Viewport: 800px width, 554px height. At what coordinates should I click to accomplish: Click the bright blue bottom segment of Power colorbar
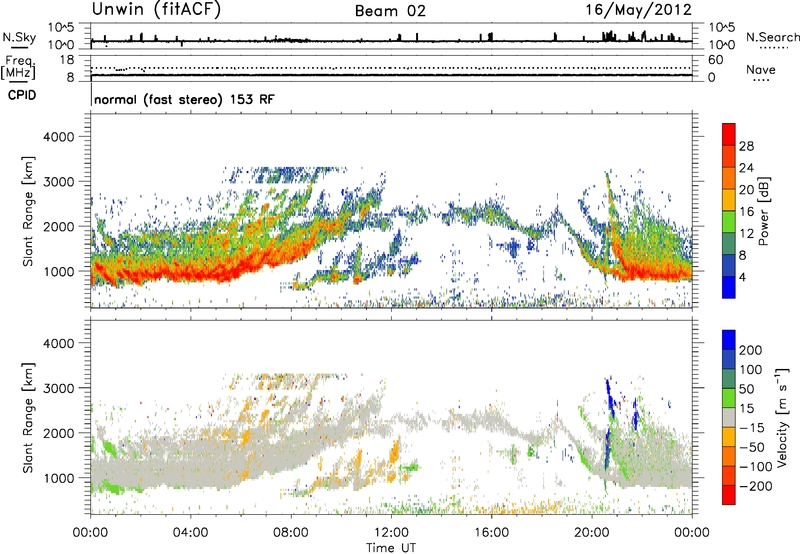(x=729, y=287)
